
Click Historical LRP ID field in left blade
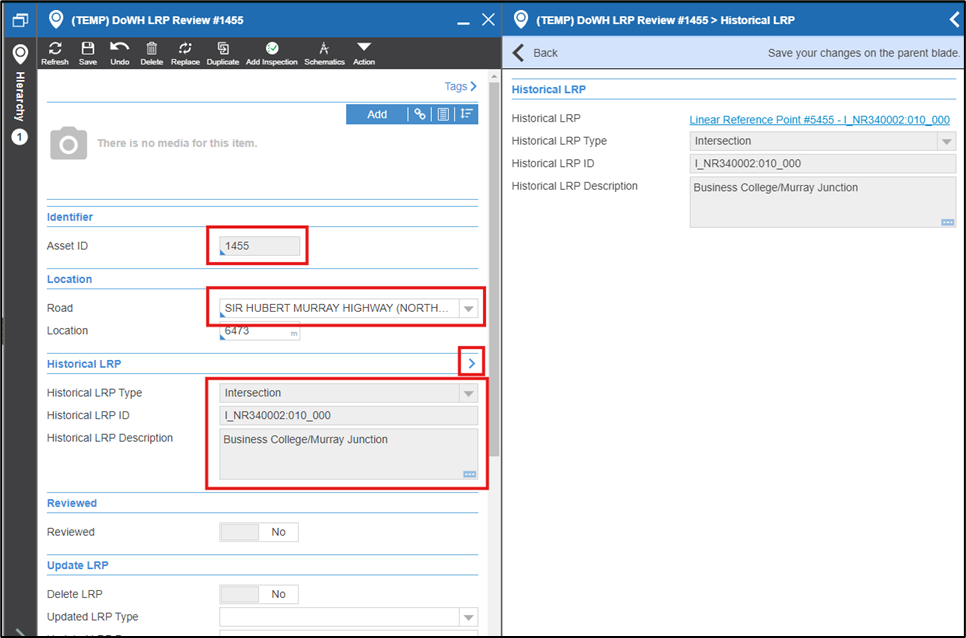coord(349,416)
